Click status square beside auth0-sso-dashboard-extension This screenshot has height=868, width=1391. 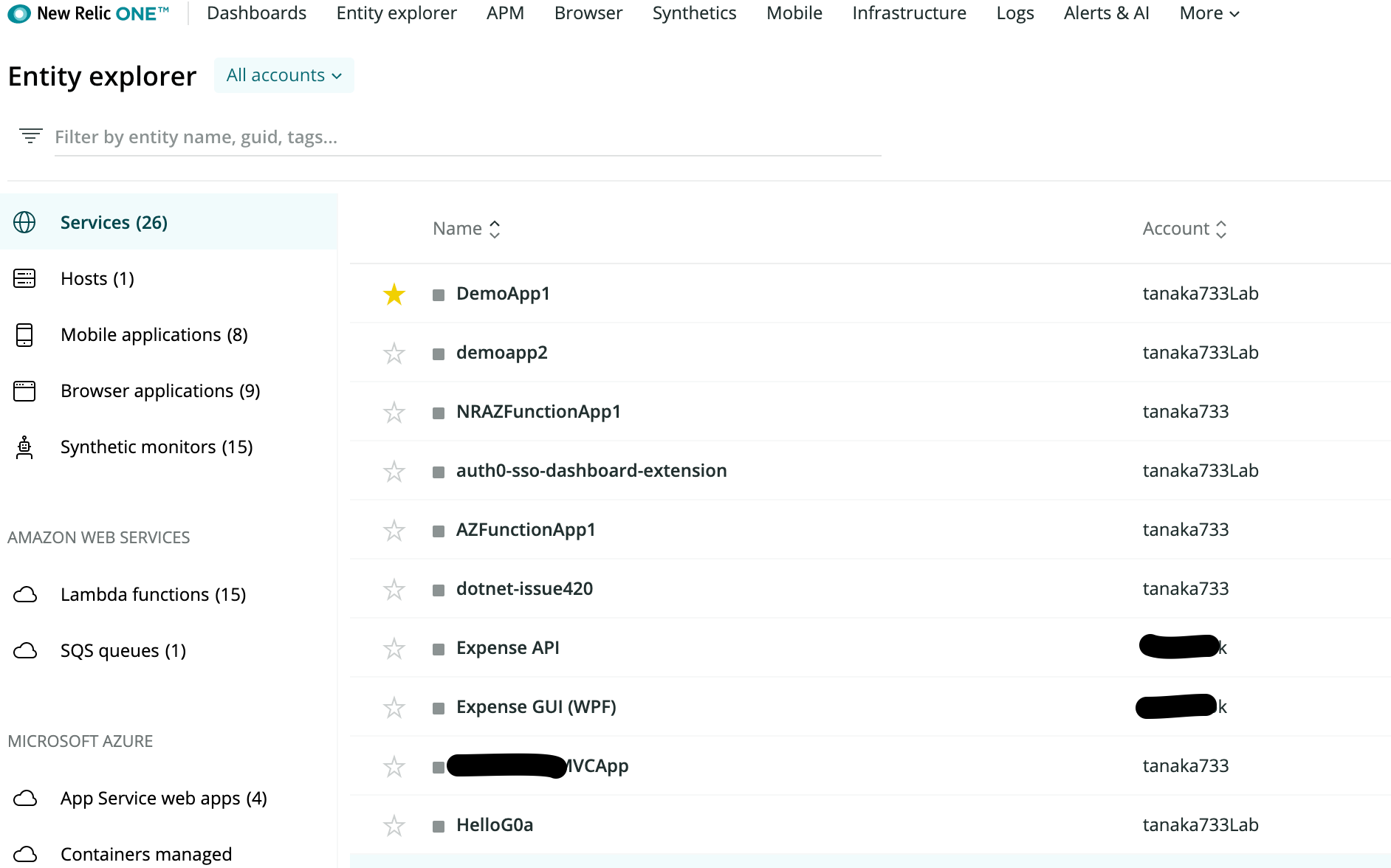pos(439,472)
